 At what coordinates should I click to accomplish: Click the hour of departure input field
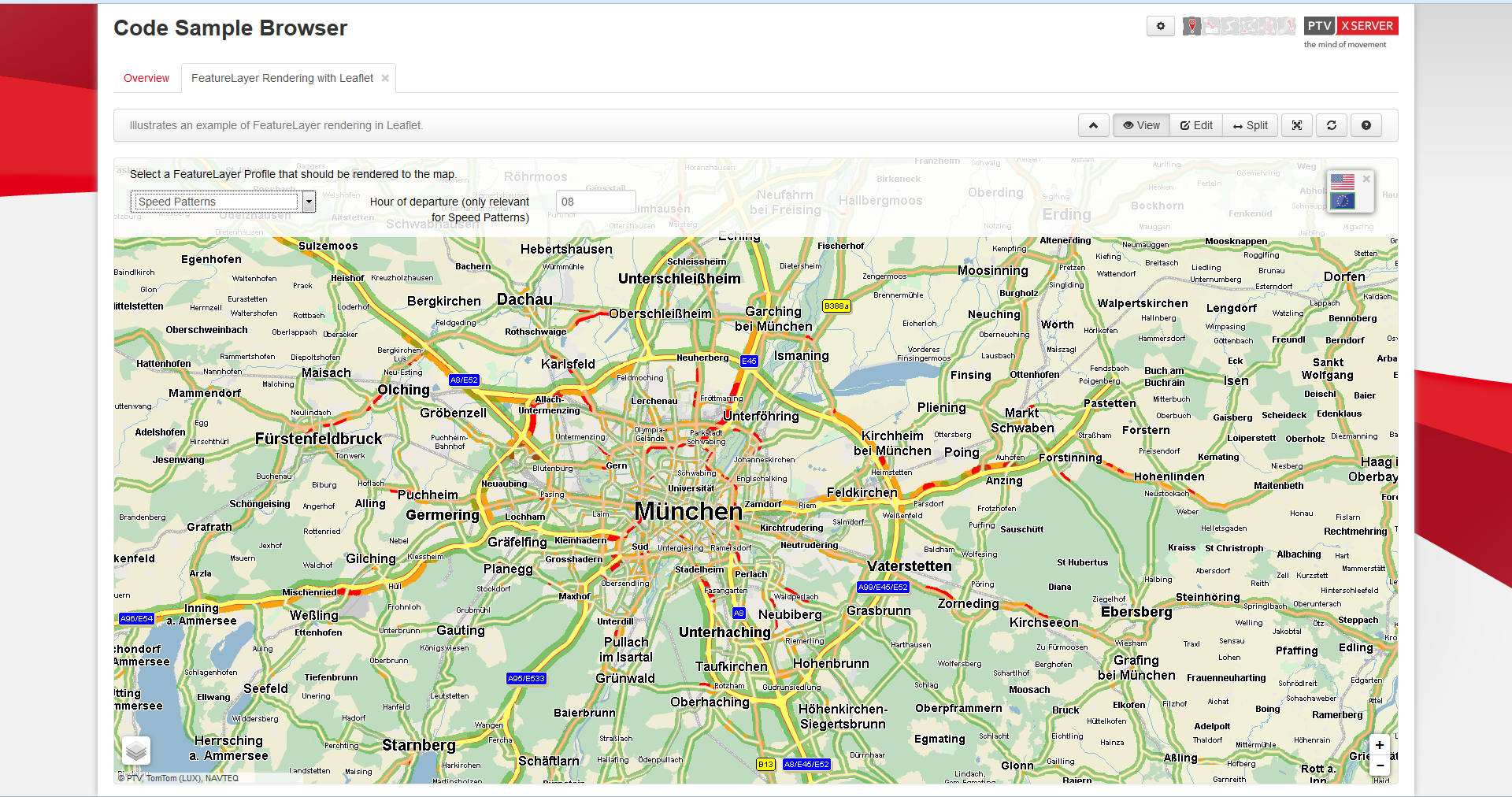tap(595, 202)
